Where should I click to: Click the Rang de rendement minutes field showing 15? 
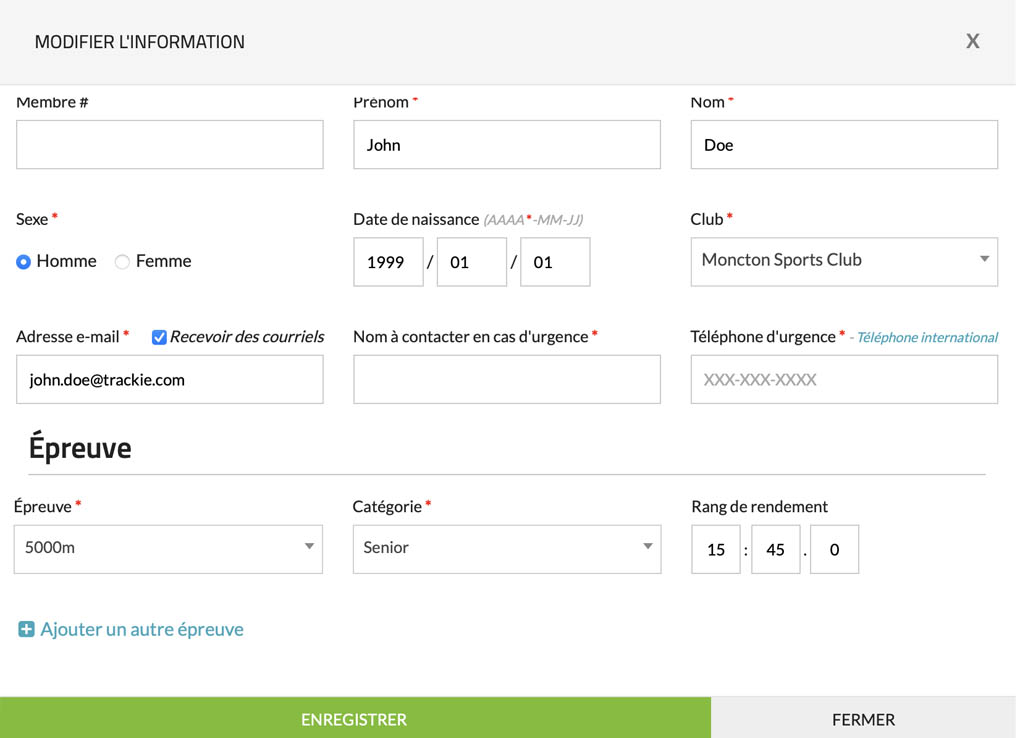[x=716, y=550]
